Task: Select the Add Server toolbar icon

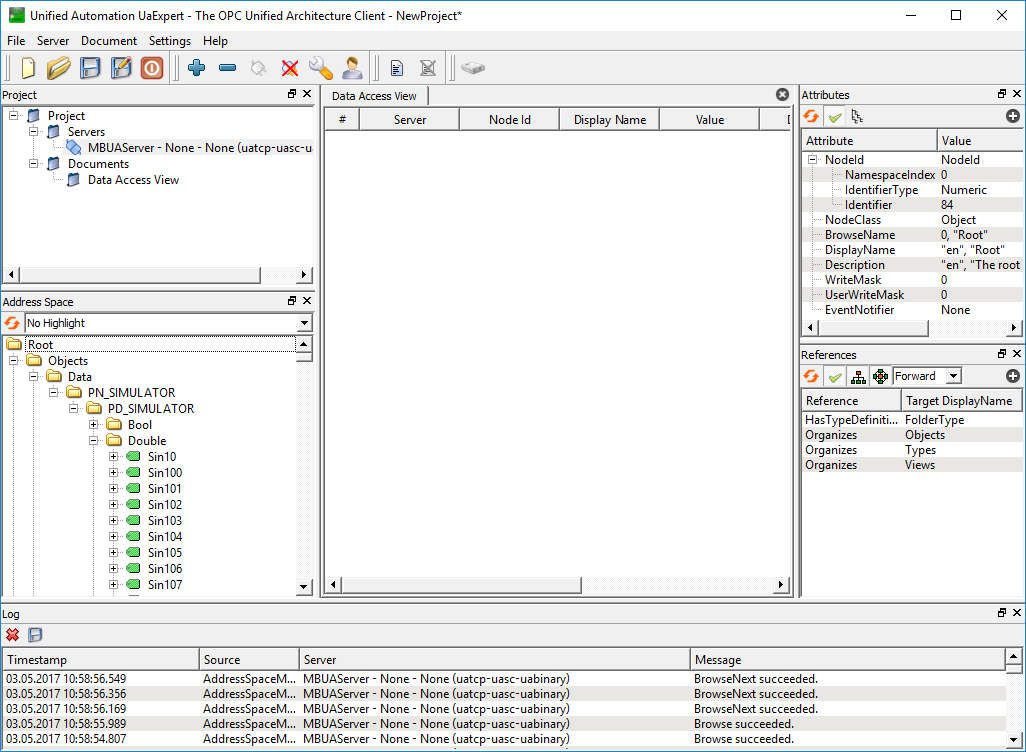Action: point(197,68)
